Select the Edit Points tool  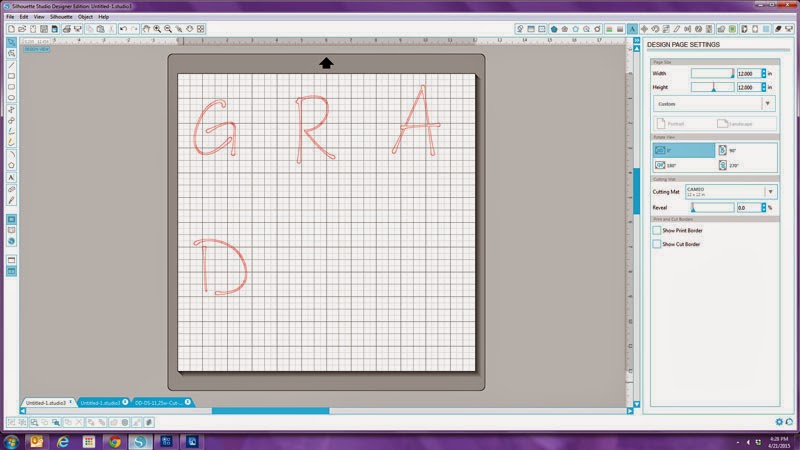coord(11,53)
